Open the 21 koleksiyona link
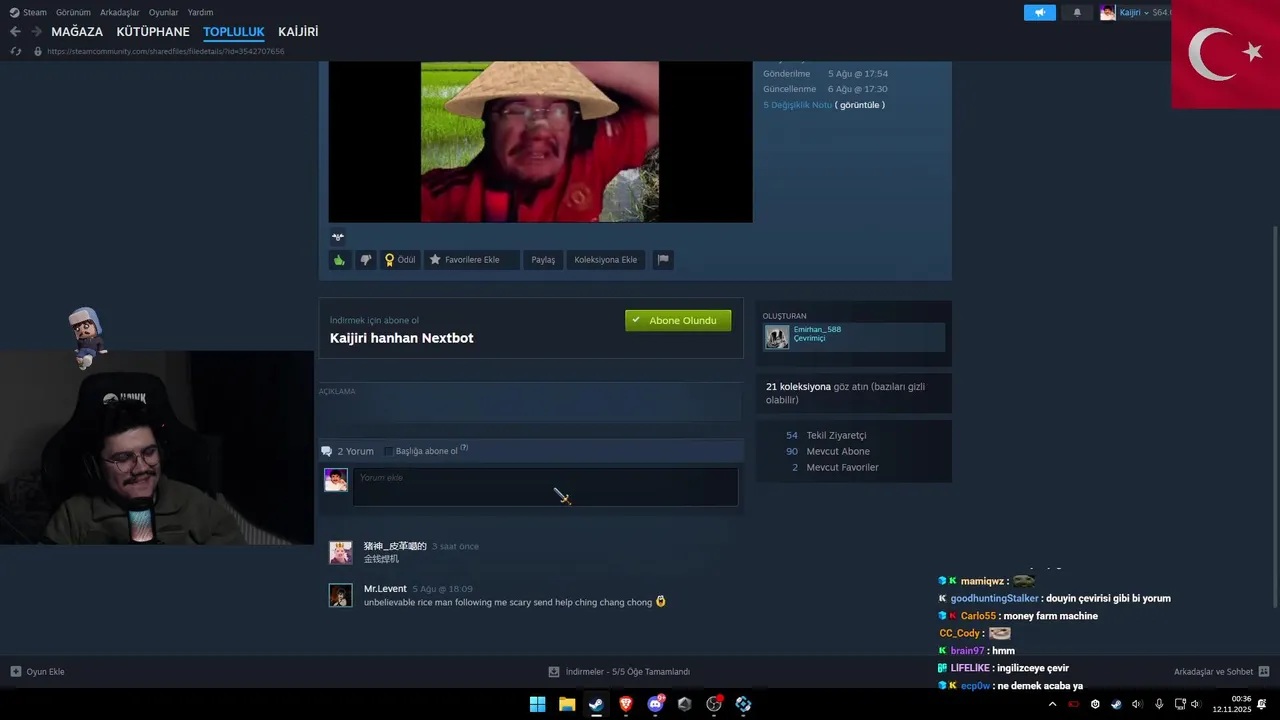 [x=798, y=386]
